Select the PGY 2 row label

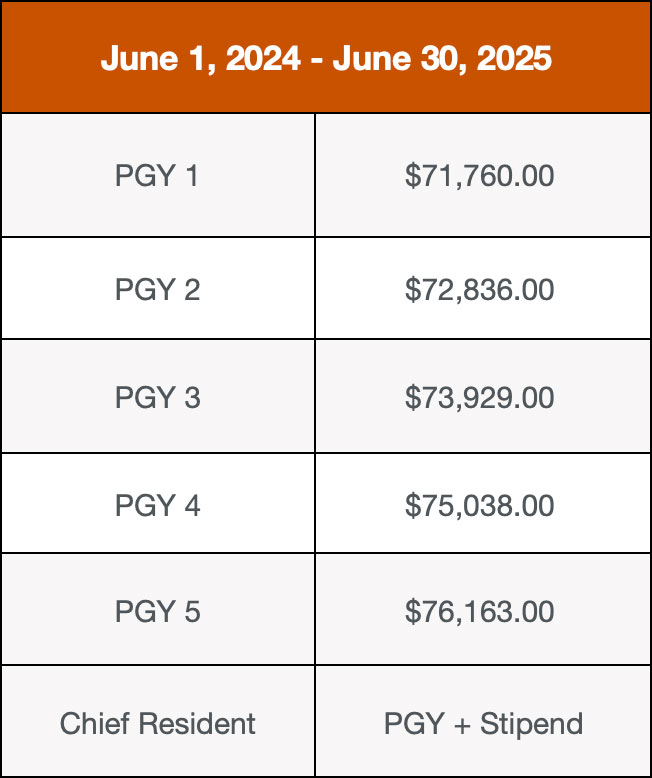[x=157, y=290]
